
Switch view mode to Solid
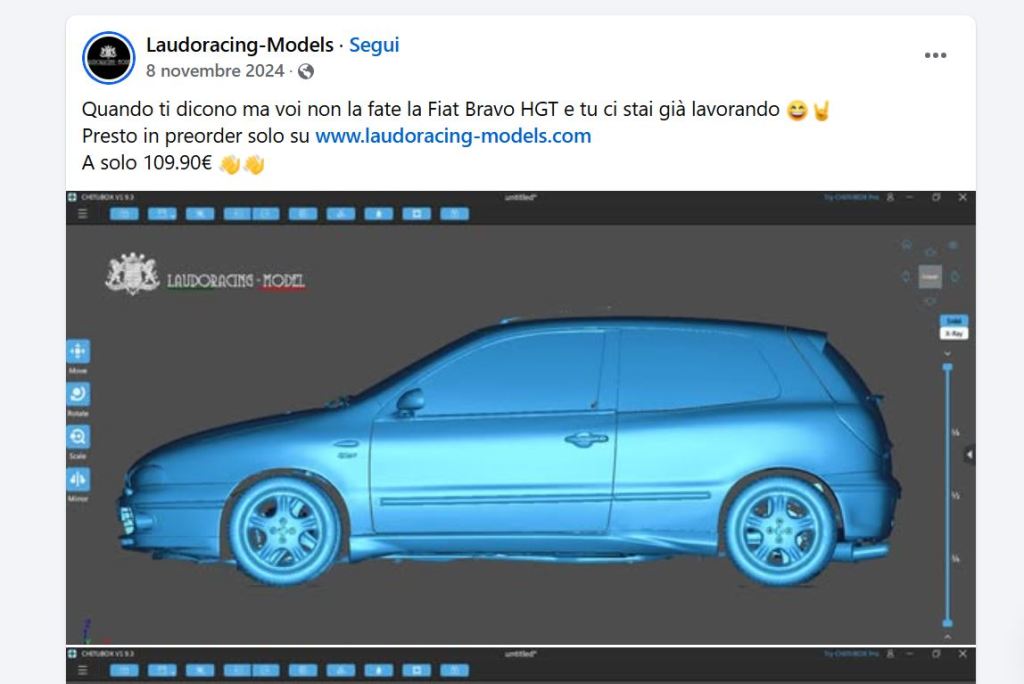[953, 320]
